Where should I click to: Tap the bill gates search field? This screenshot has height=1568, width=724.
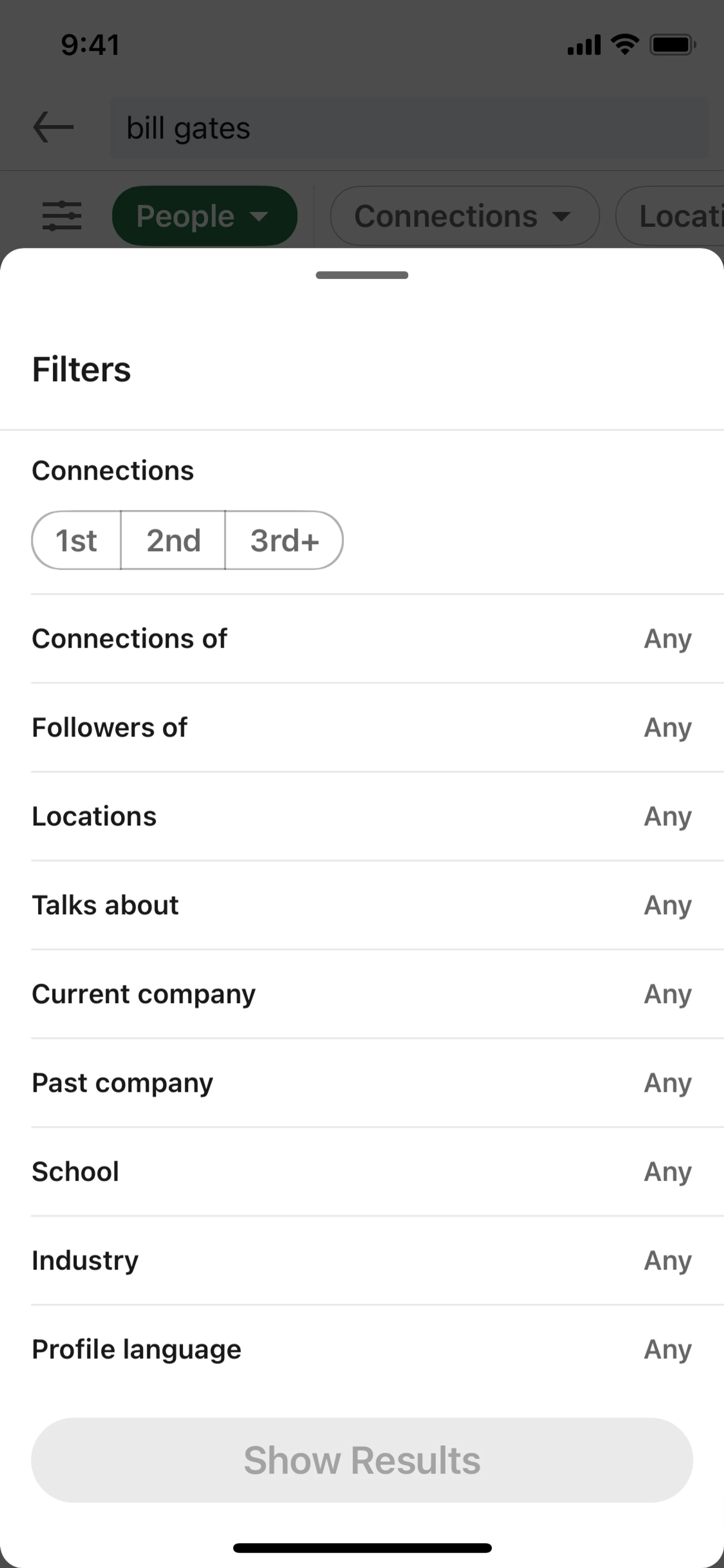tap(409, 128)
